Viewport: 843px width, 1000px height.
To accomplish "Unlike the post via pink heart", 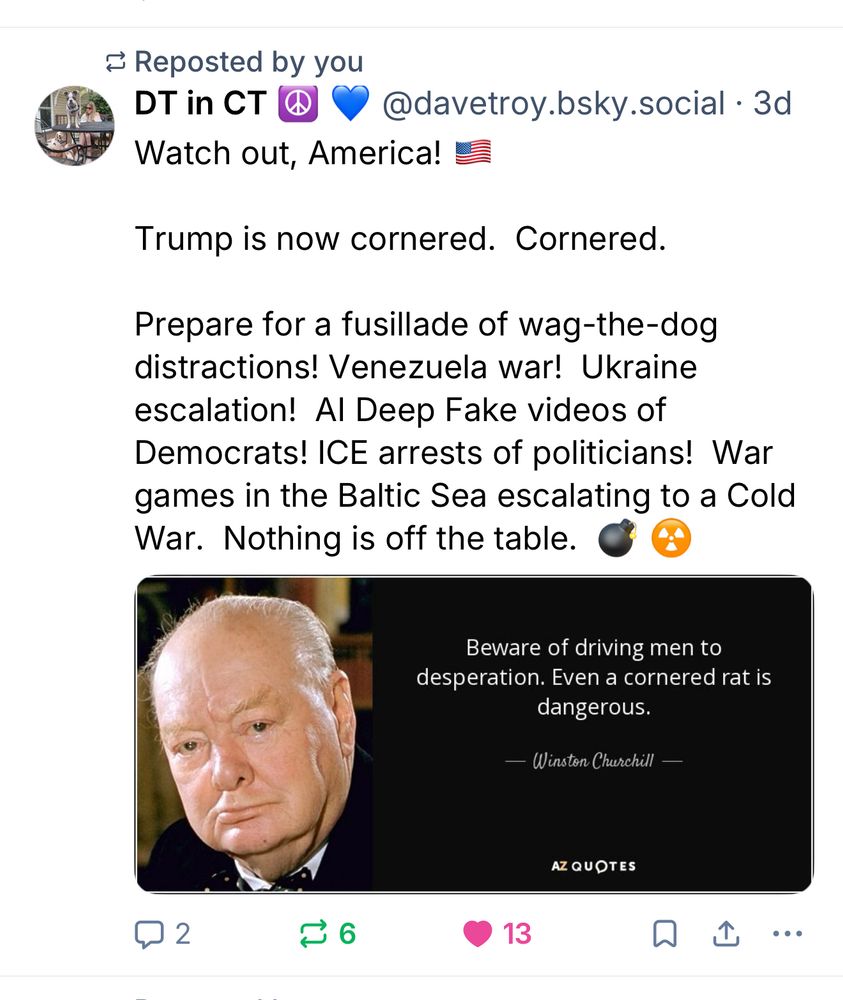I will (x=478, y=934).
